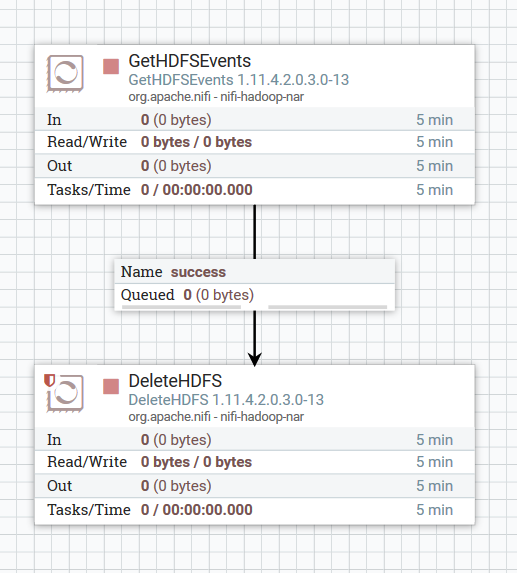
Task: Click the DeleteHDFS 1.11.4.2.0.3.0-13 version text
Action: pyautogui.click(x=226, y=400)
